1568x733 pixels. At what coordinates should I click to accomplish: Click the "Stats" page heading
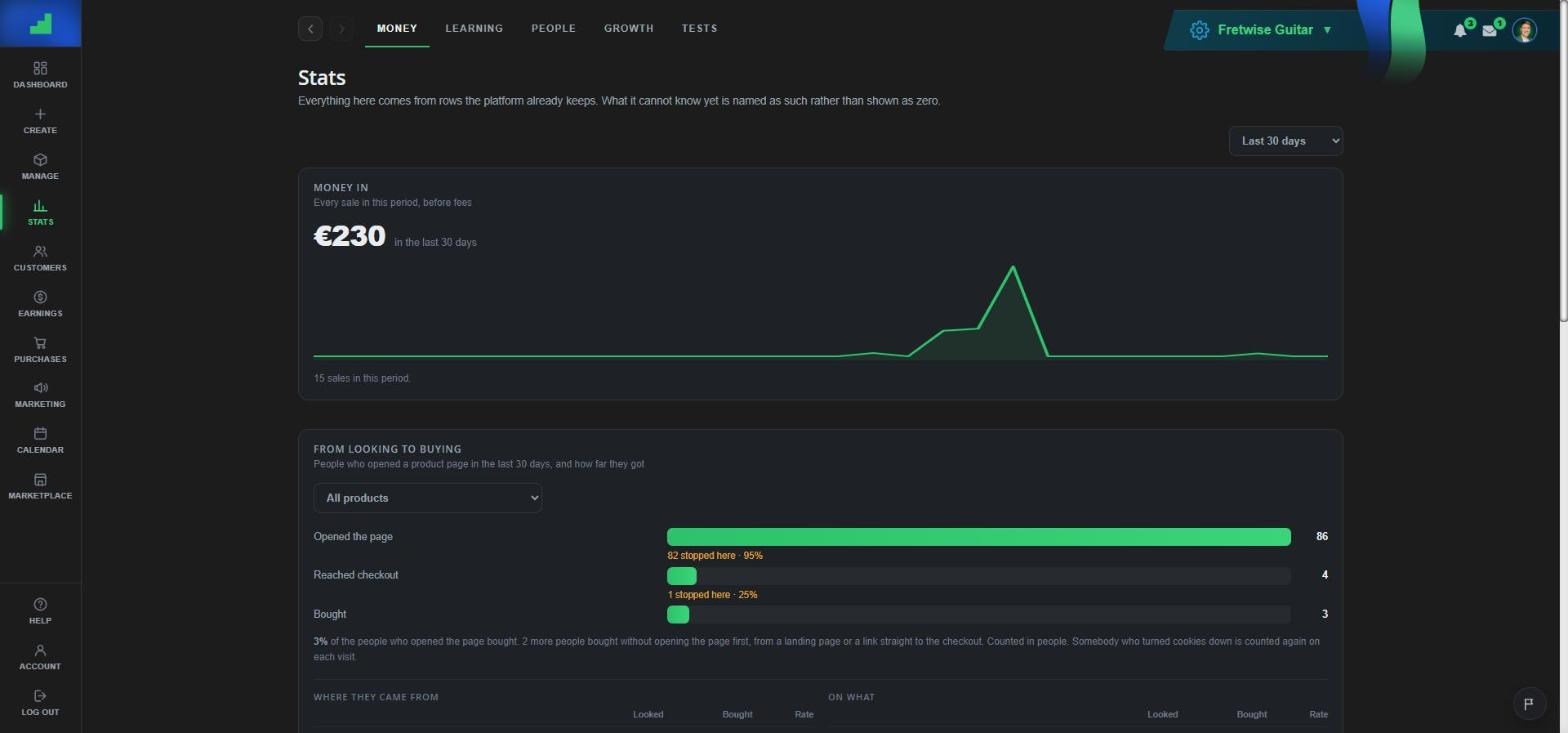click(x=322, y=78)
